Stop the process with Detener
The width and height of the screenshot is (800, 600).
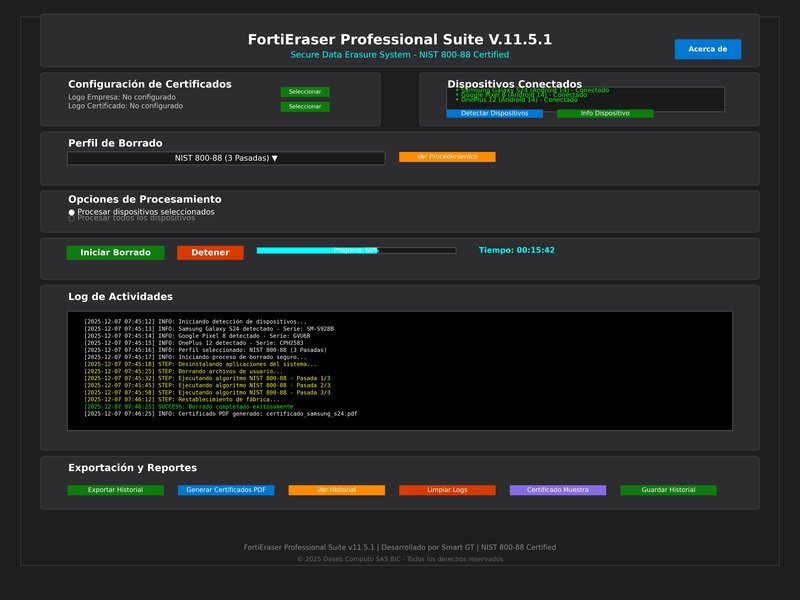tap(210, 253)
